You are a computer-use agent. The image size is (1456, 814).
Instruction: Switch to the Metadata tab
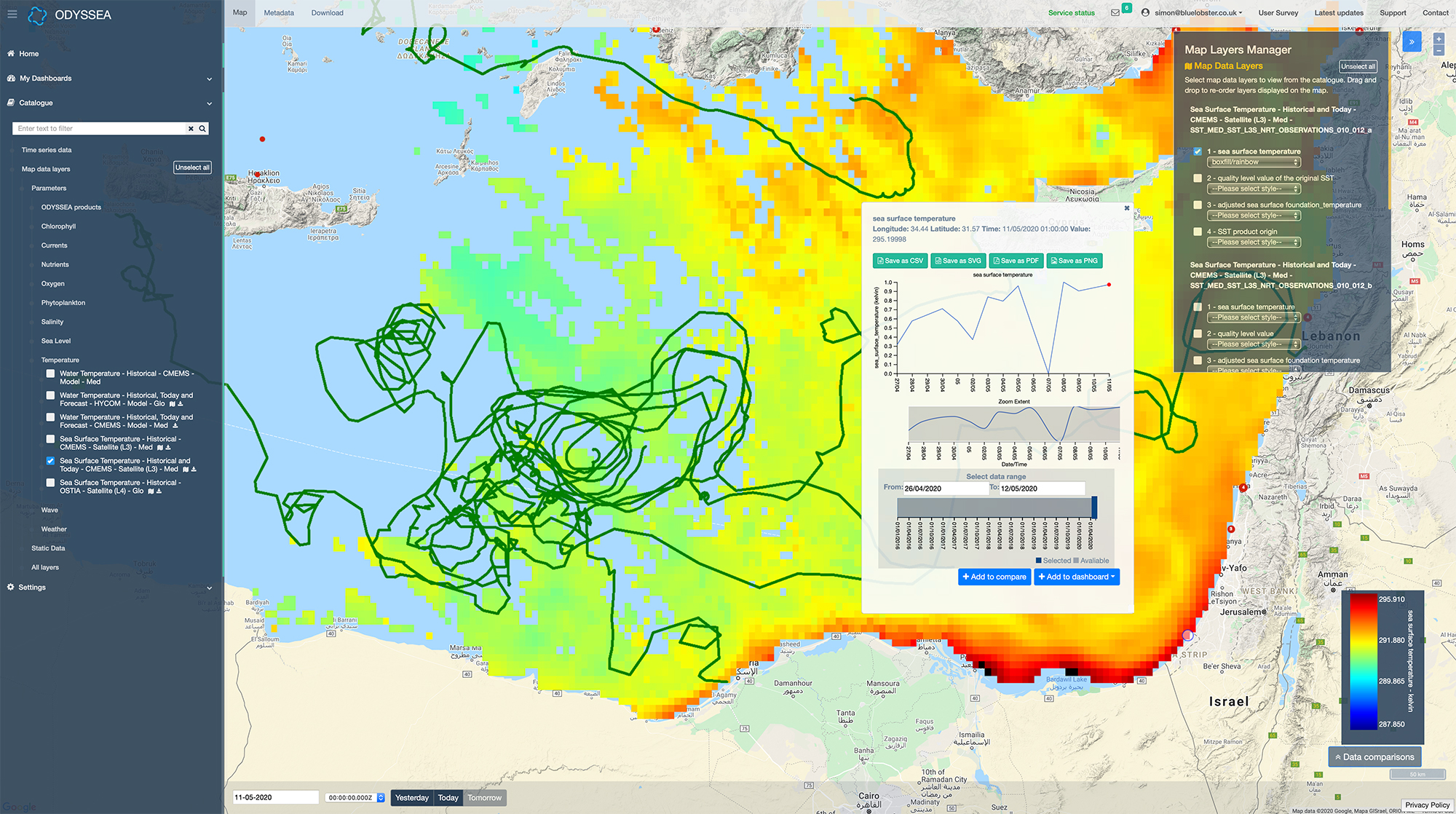click(279, 13)
